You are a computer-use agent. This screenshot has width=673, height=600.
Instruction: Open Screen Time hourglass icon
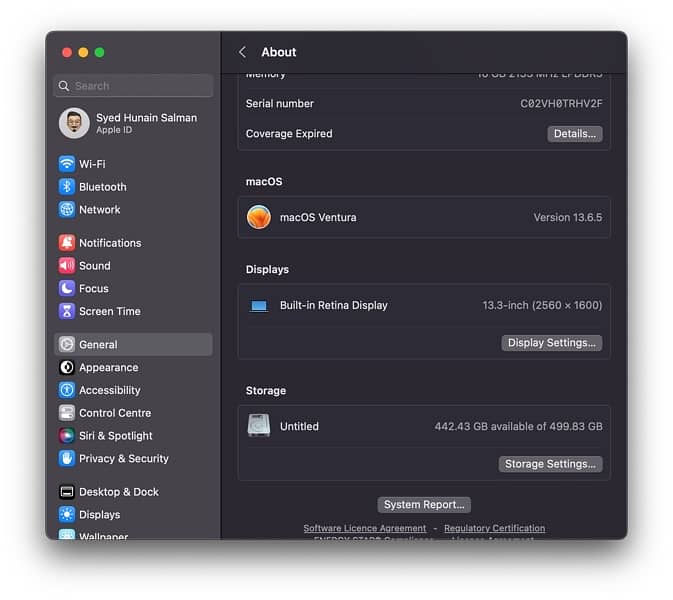(67, 312)
